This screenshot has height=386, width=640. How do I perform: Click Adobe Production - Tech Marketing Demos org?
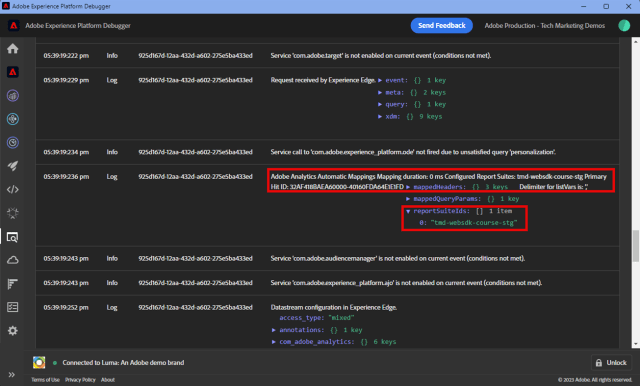coord(544,26)
